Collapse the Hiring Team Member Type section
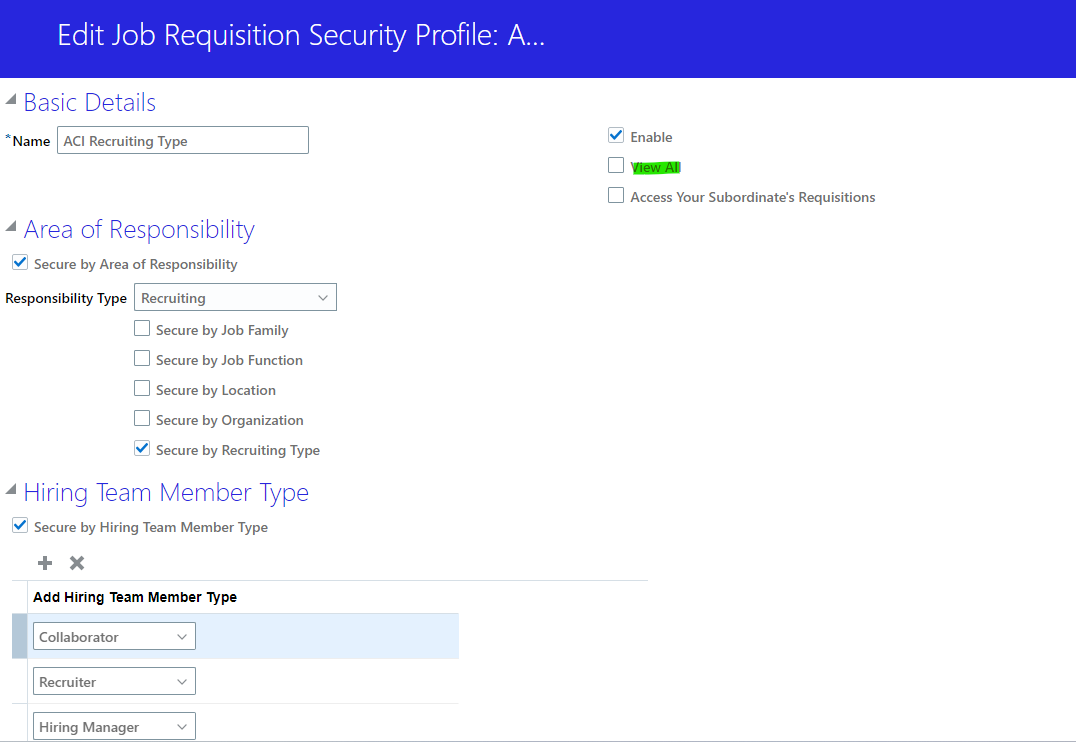The width and height of the screenshot is (1076, 742). (10, 490)
